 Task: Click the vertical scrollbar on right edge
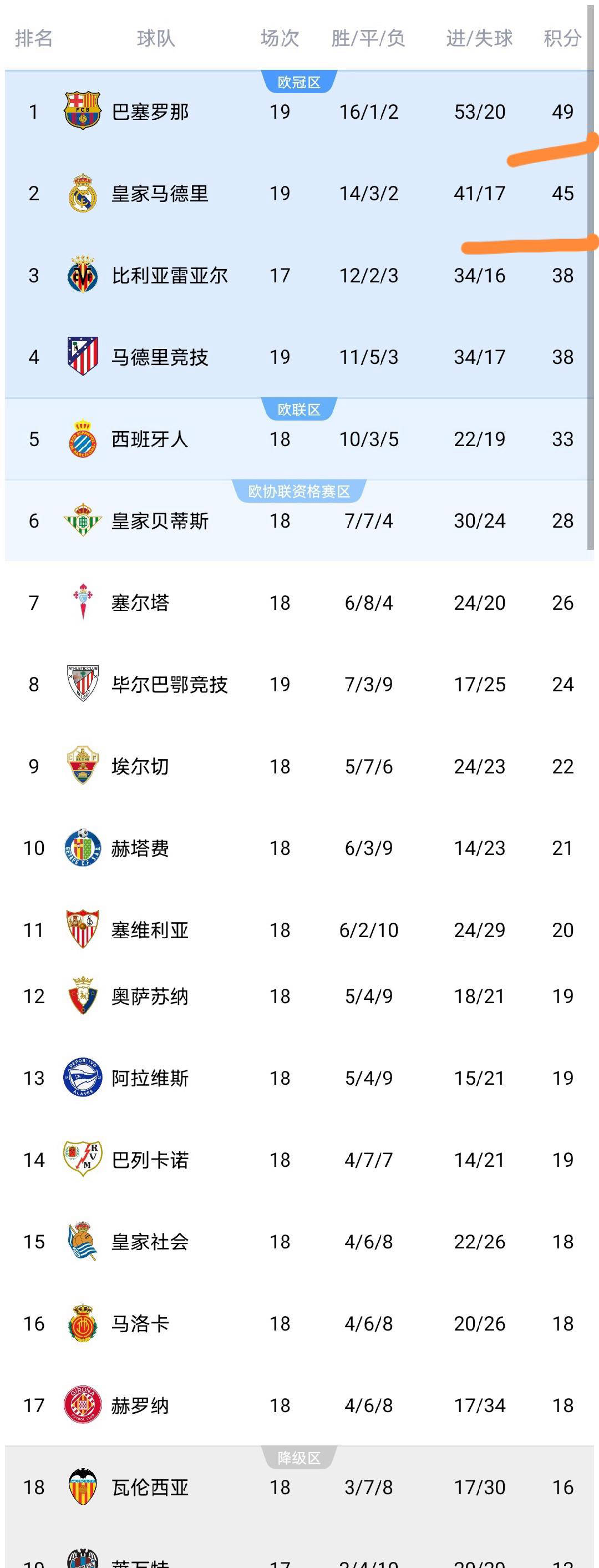coord(590,274)
